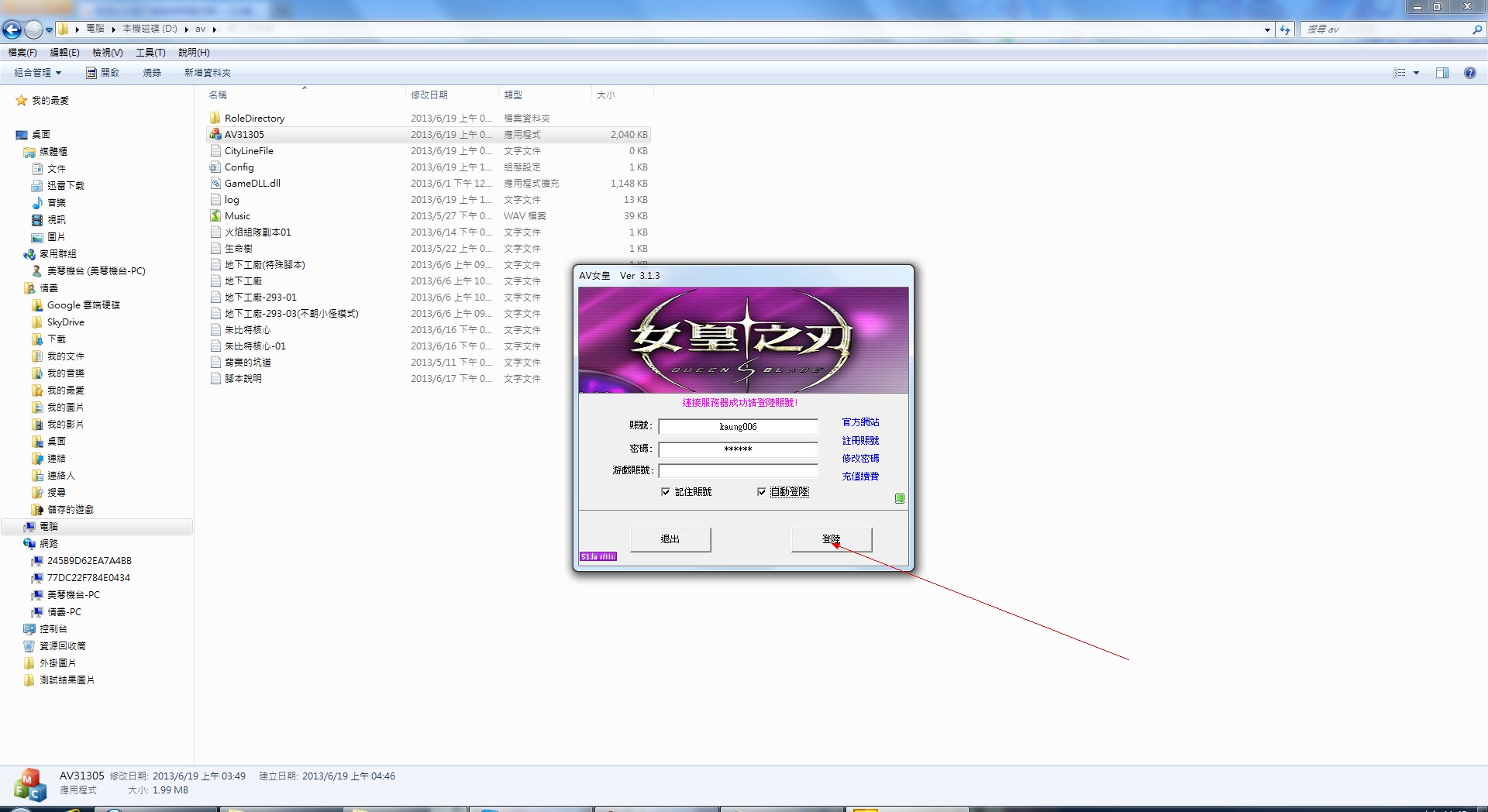1488x812 pixels.
Task: Select the log text file icon
Action: (x=215, y=199)
